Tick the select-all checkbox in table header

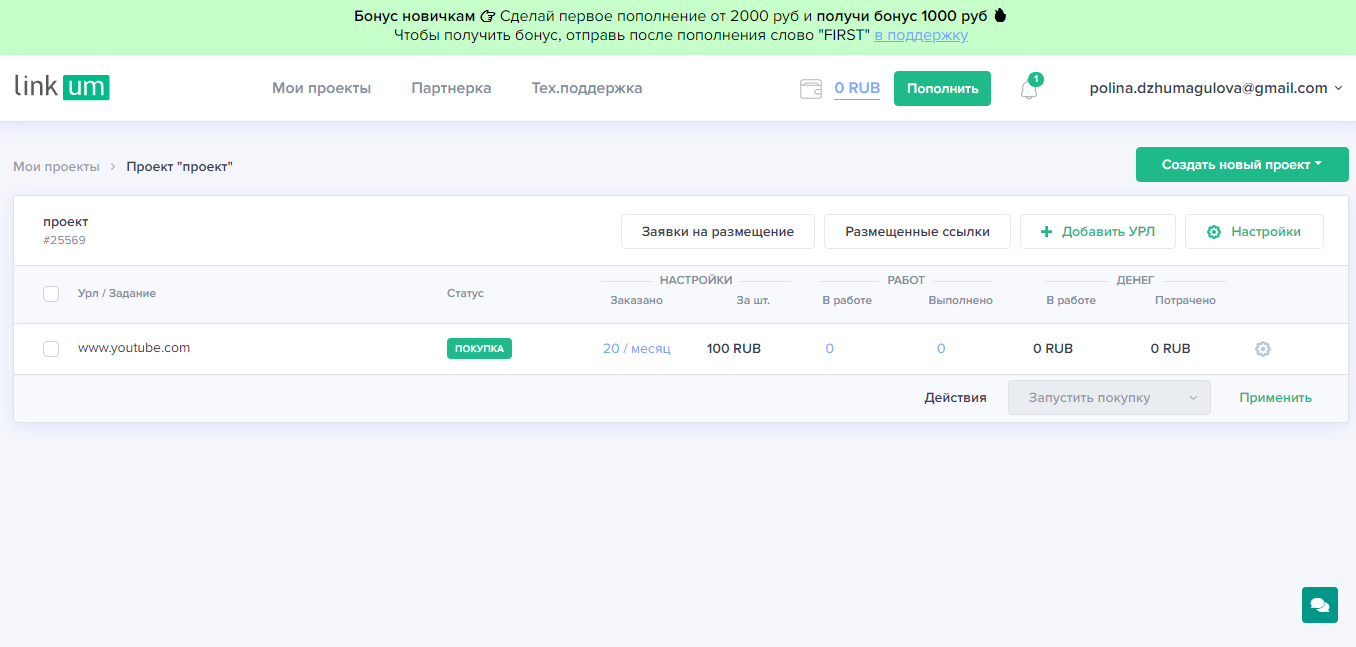pyautogui.click(x=51, y=294)
